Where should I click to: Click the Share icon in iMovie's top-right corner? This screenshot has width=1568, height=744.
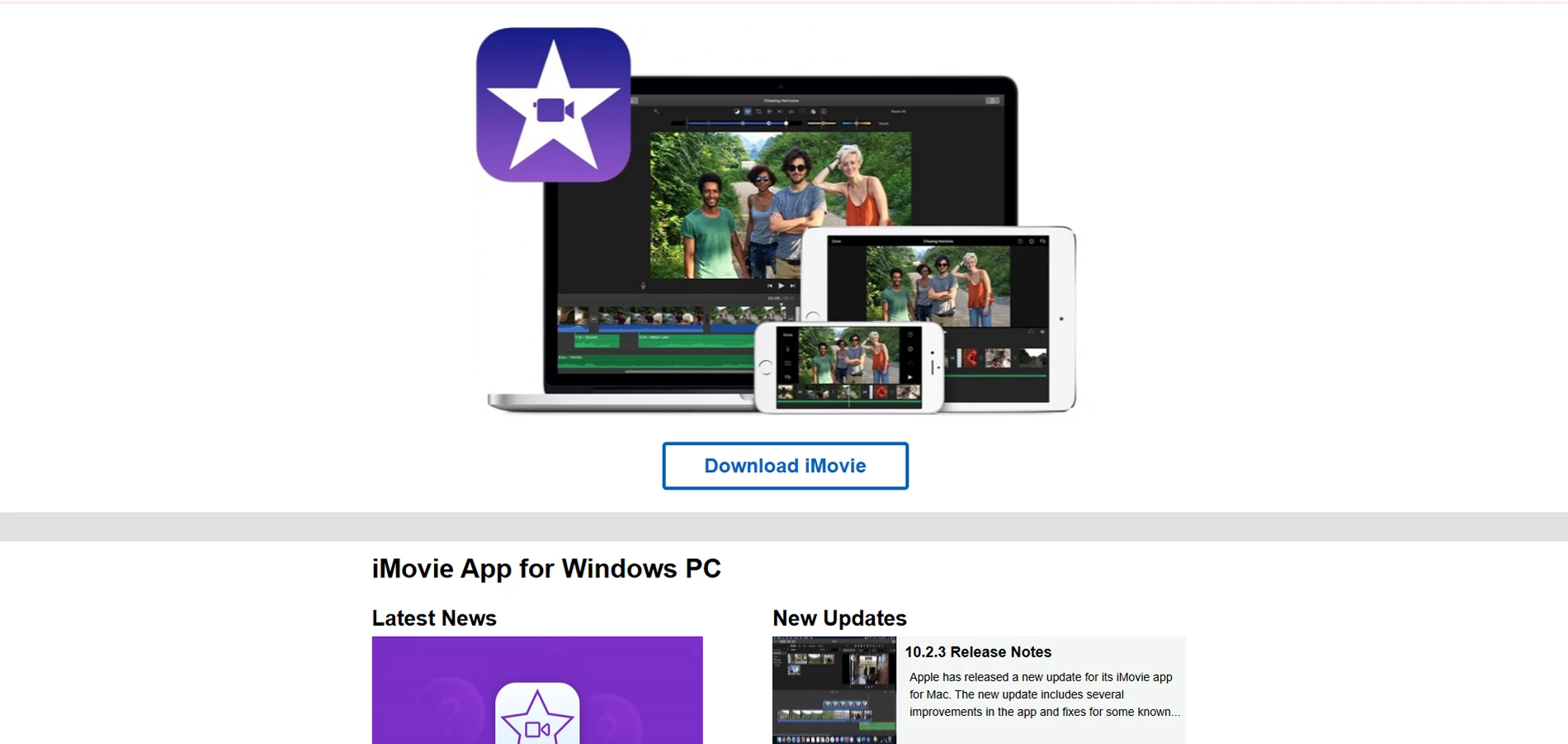click(991, 99)
